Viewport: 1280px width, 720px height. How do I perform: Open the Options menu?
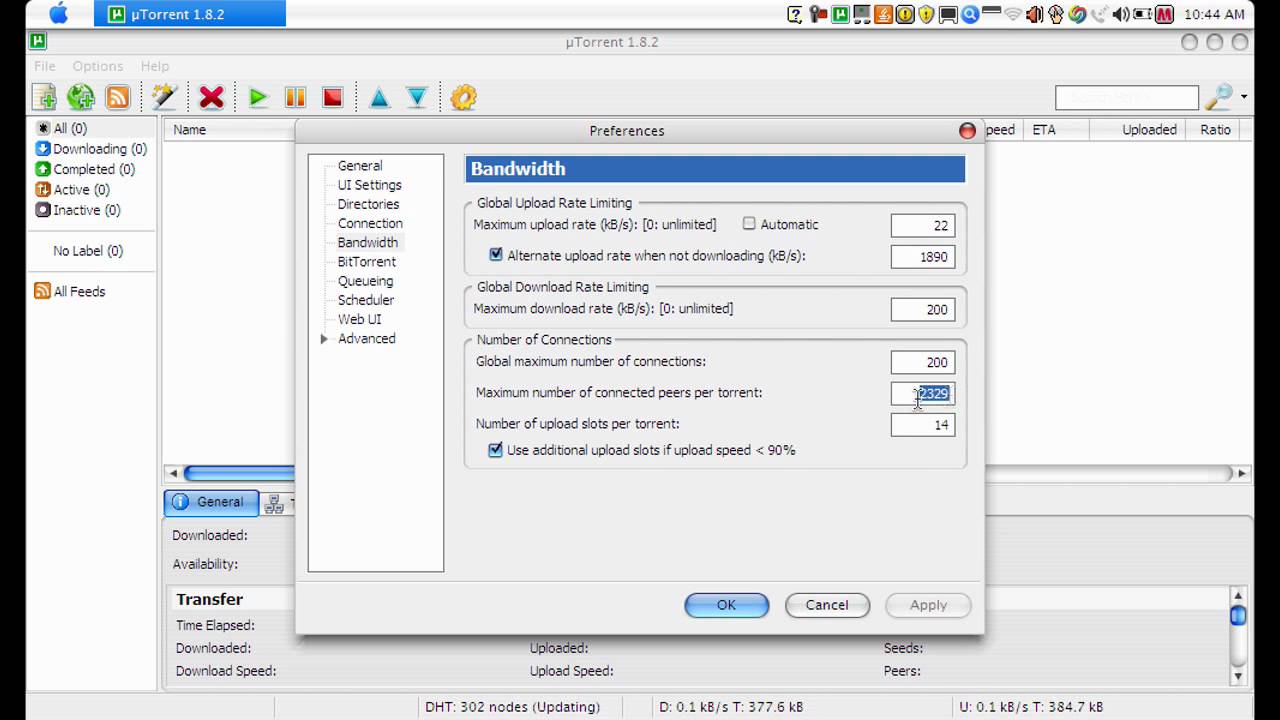[x=98, y=66]
